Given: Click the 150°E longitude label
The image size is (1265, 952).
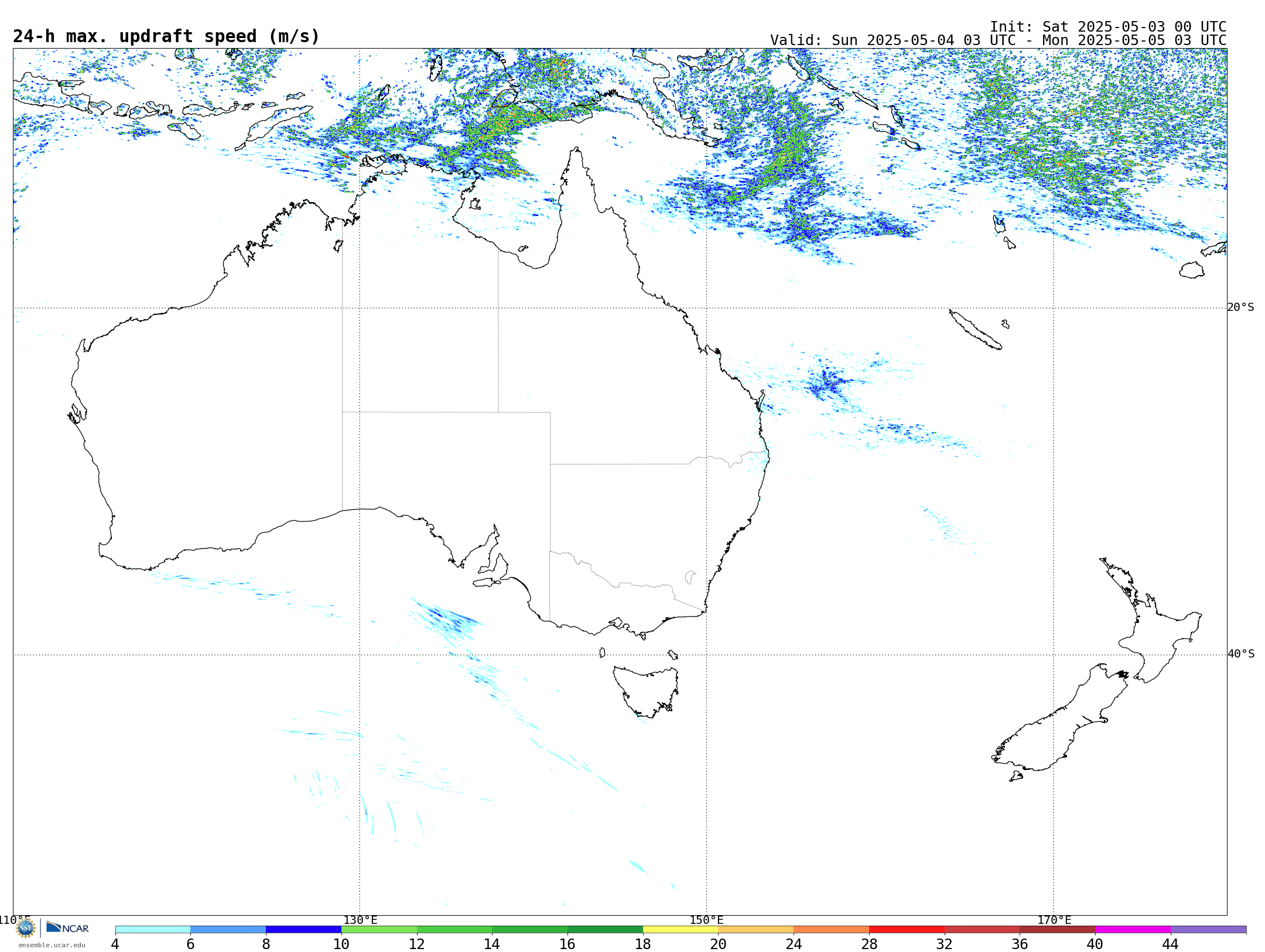Looking at the screenshot, I should (707, 920).
